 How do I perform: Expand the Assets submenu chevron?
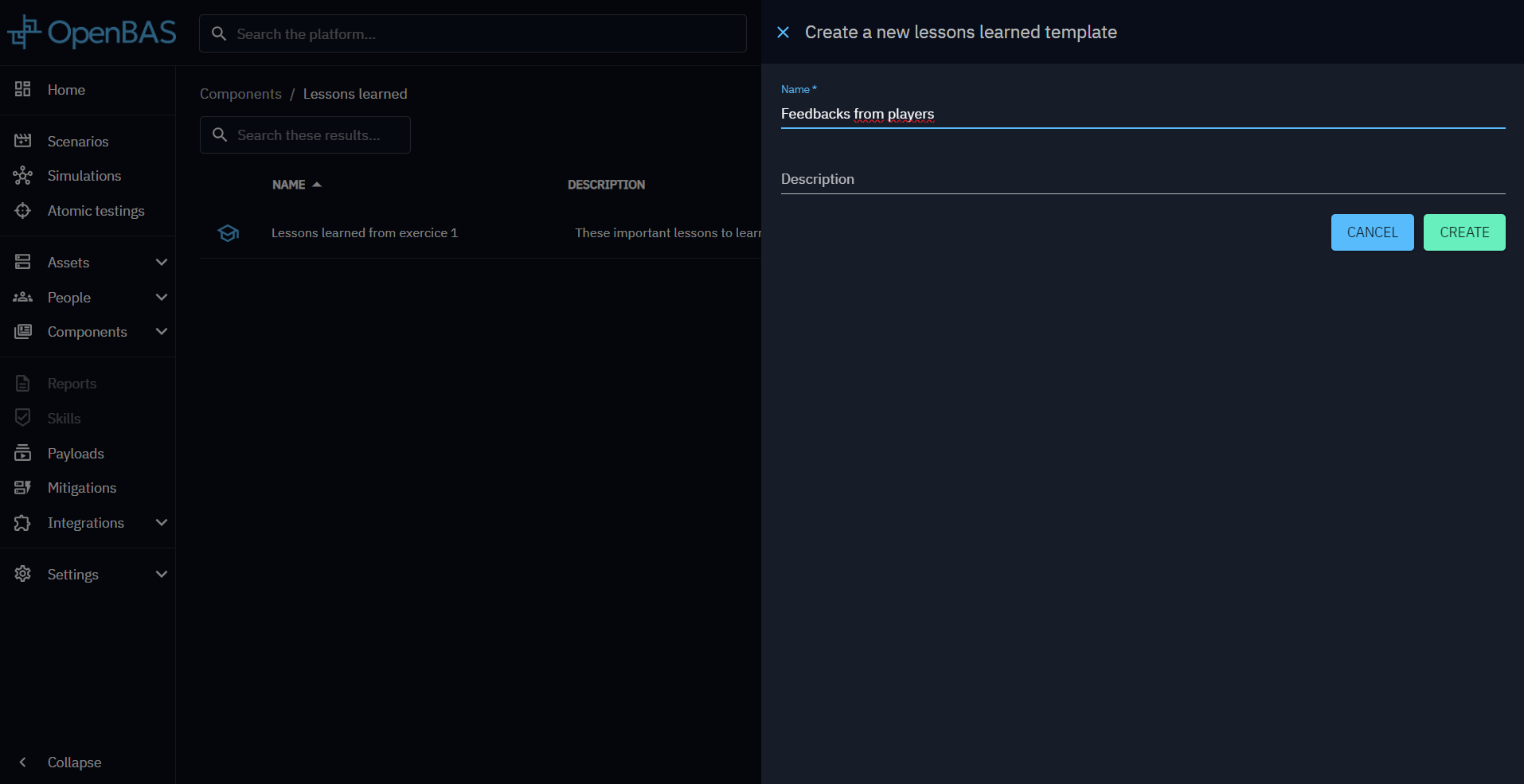(162, 262)
